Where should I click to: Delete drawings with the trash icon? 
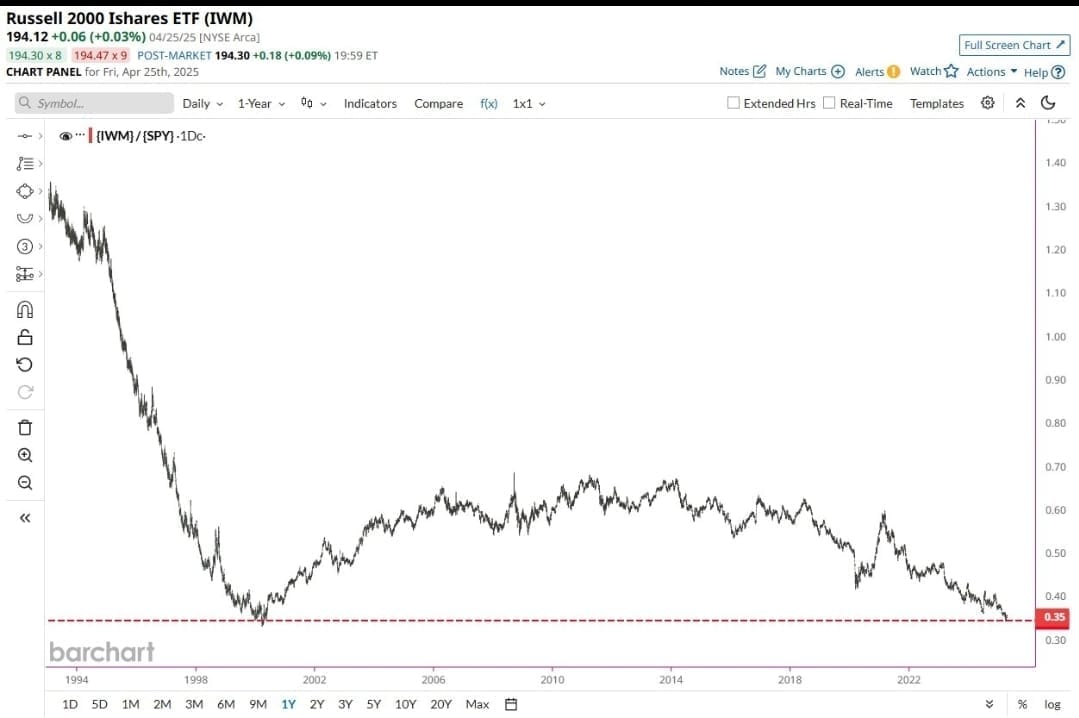(25, 428)
